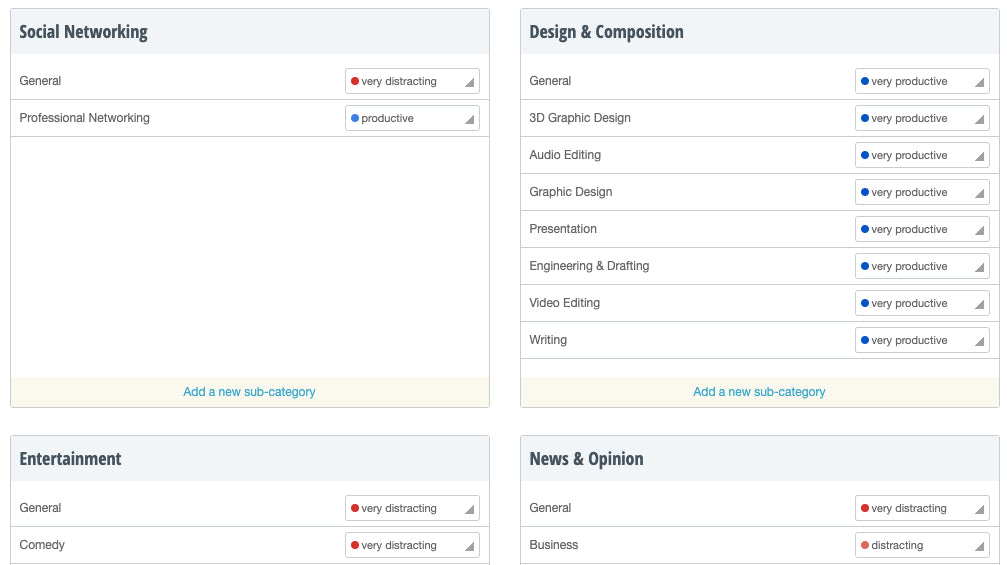Add a new sub-category under Social Networking
Viewport: 1007px width, 565px height.
249,392
